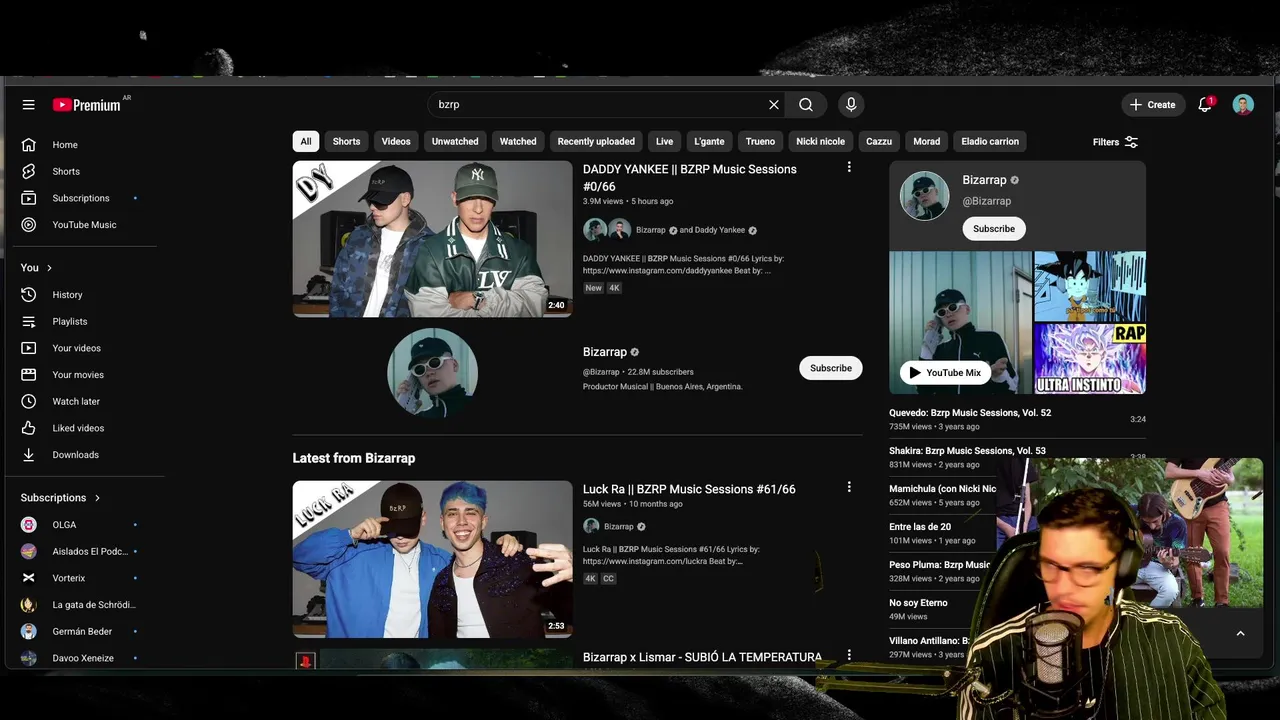The height and width of the screenshot is (720, 1280).
Task: Open Liked videos in the sidebar
Action: pyautogui.click(x=80, y=428)
